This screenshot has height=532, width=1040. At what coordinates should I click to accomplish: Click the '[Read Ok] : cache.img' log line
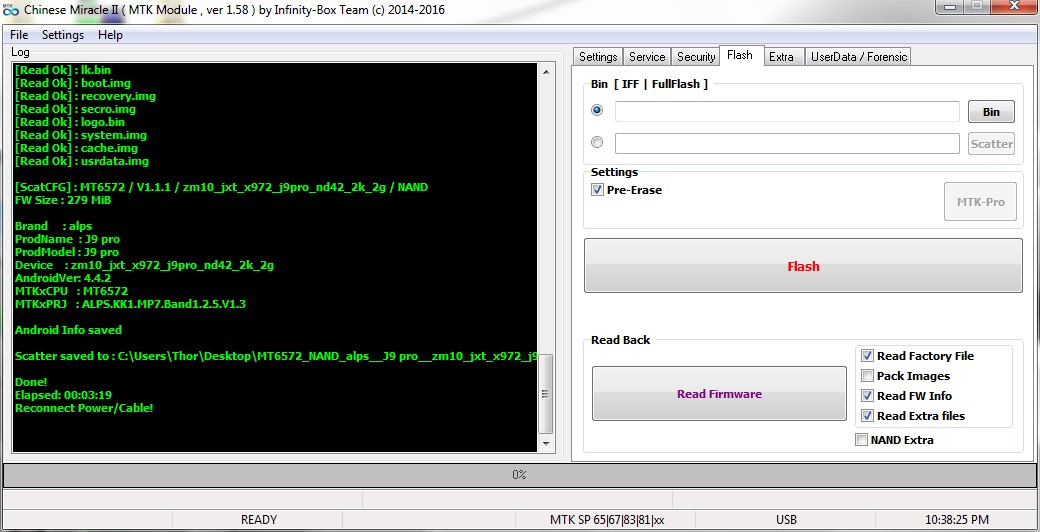(x=76, y=148)
